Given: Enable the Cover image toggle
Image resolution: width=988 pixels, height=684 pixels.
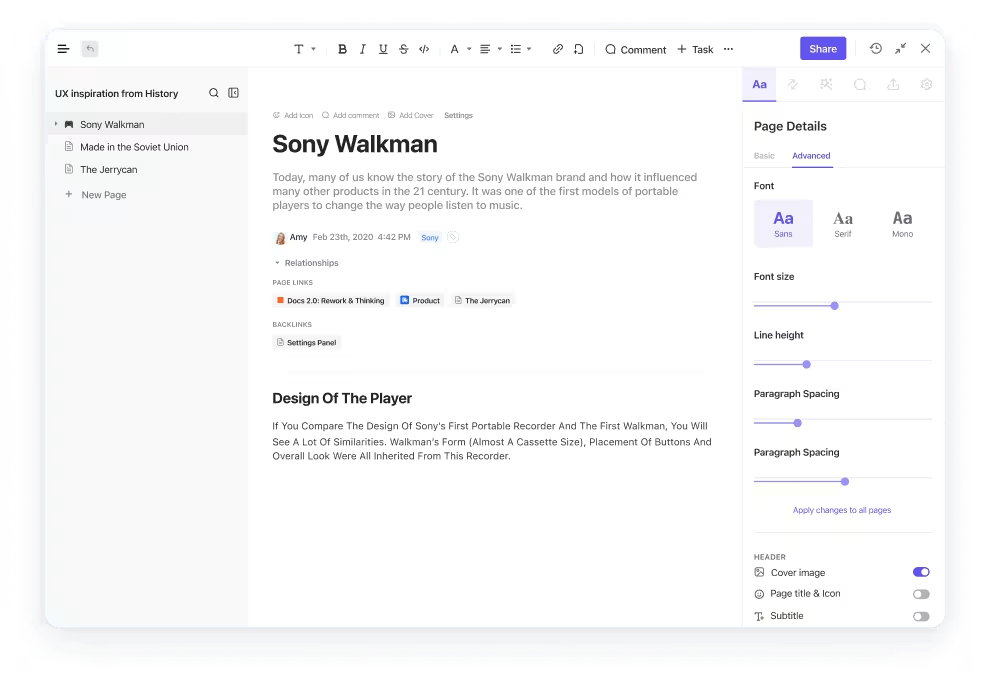Looking at the screenshot, I should (921, 572).
